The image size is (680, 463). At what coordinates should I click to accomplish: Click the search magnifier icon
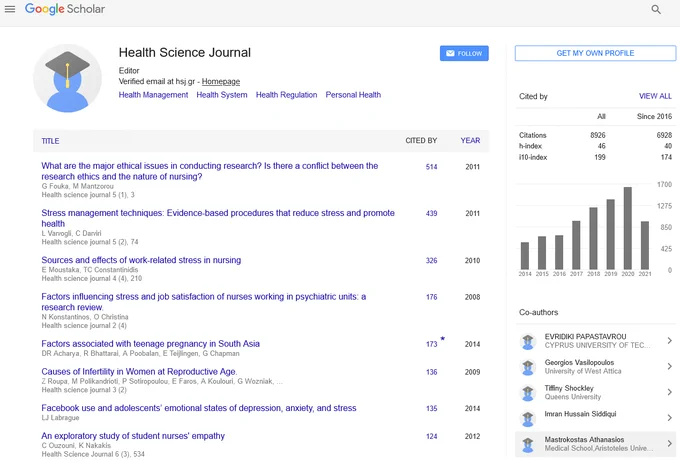(656, 10)
